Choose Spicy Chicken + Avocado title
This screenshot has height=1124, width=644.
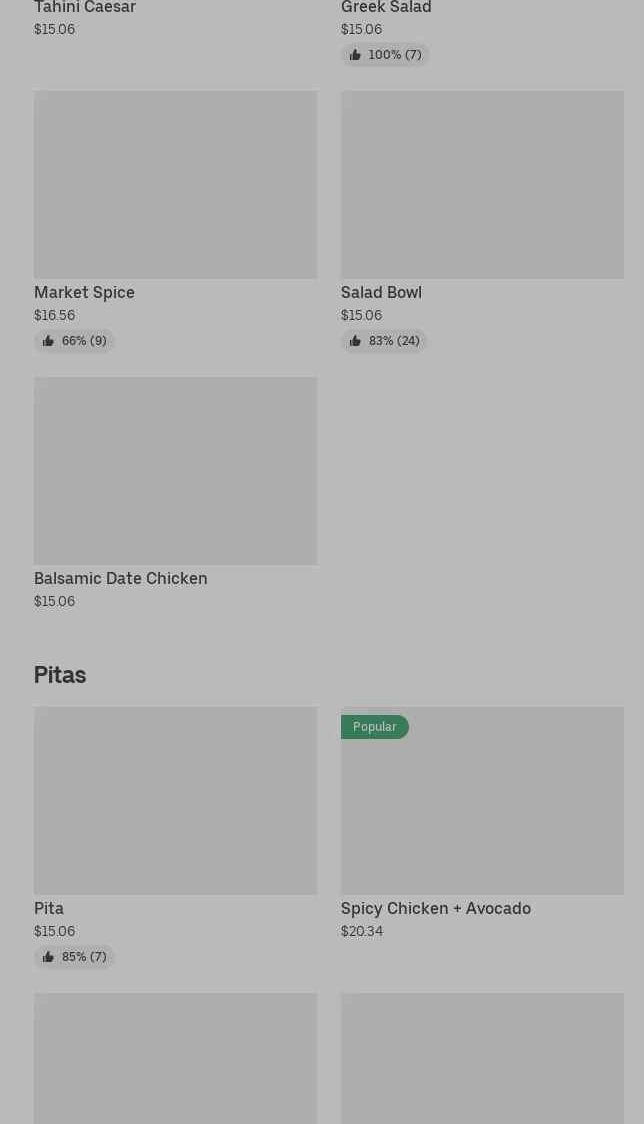(x=436, y=908)
